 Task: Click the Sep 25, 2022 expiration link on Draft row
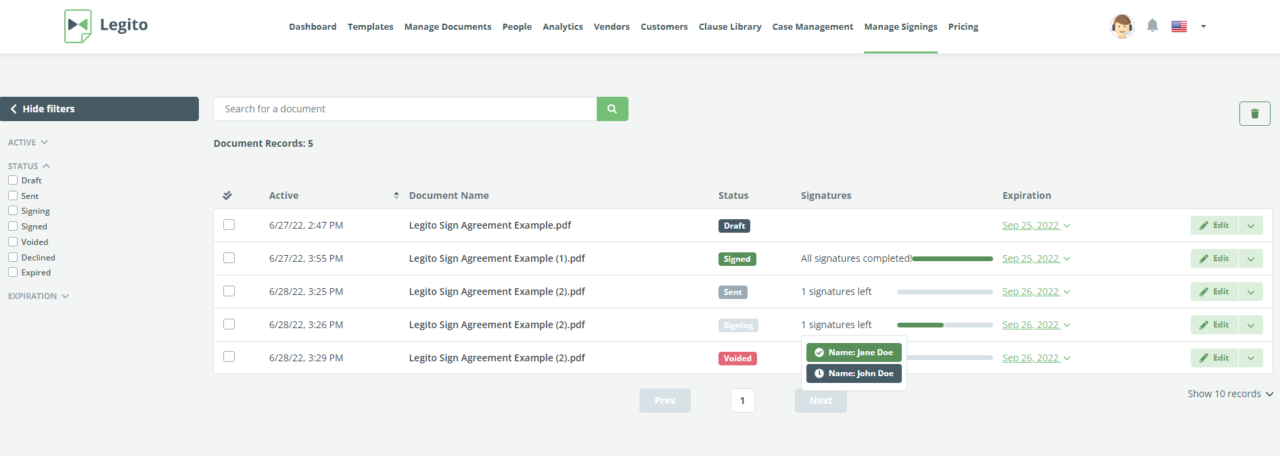pos(1031,225)
